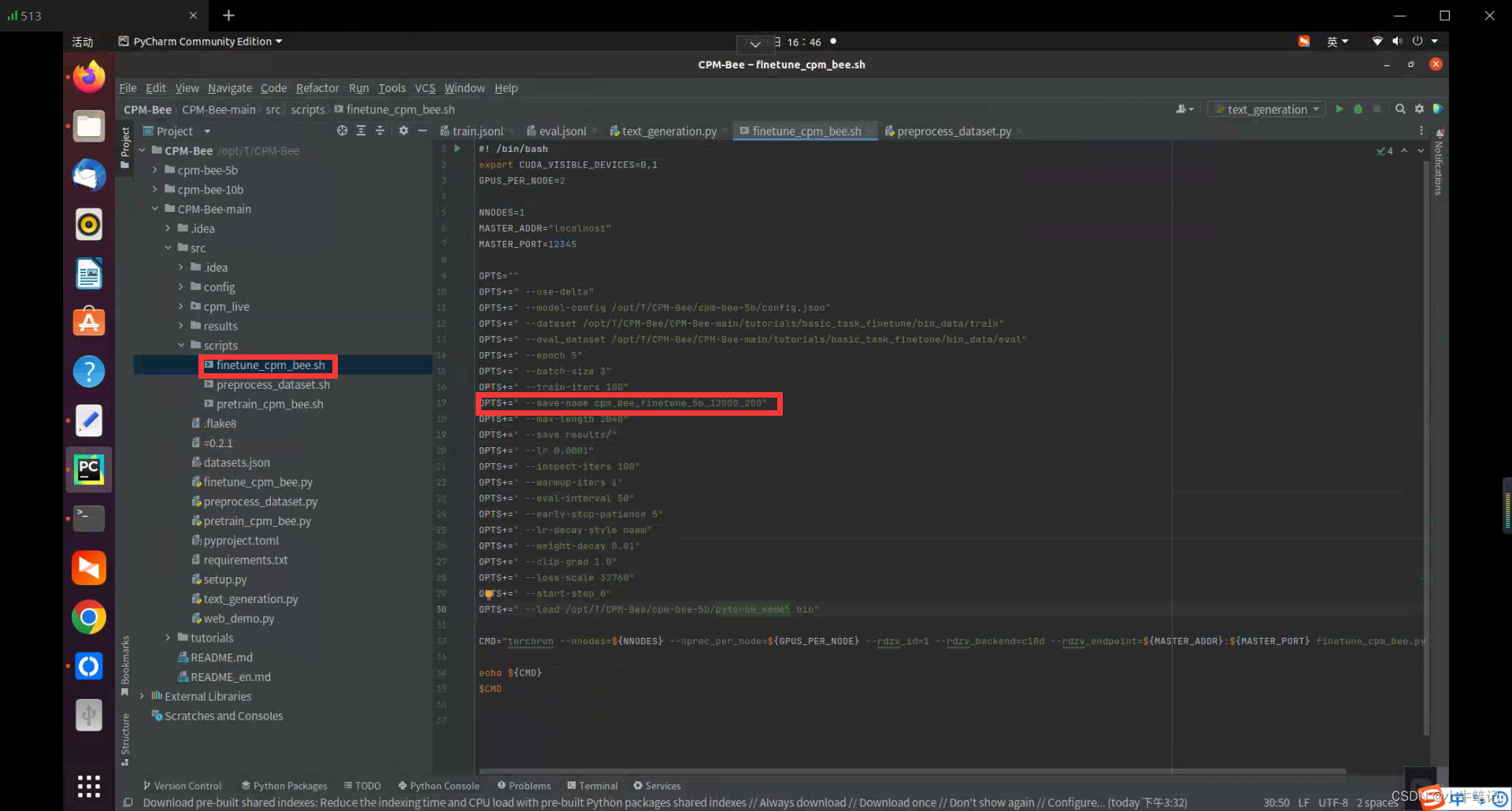This screenshot has height=811, width=1512.
Task: Open Thunderbird mail from the dock
Action: coord(89,175)
